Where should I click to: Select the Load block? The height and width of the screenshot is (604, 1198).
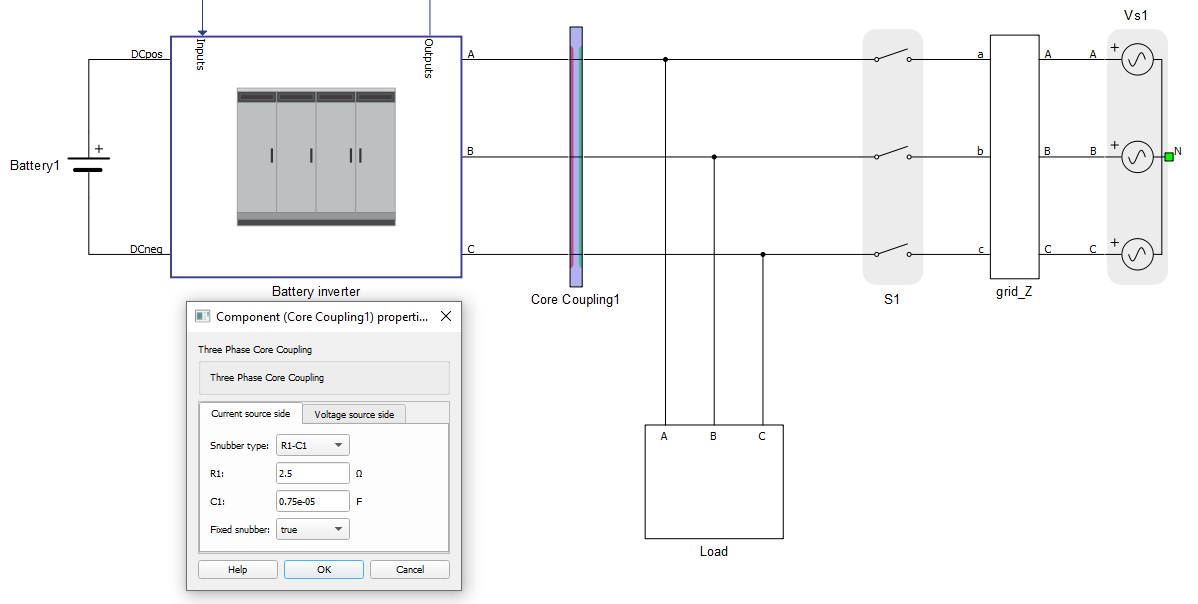[713, 481]
